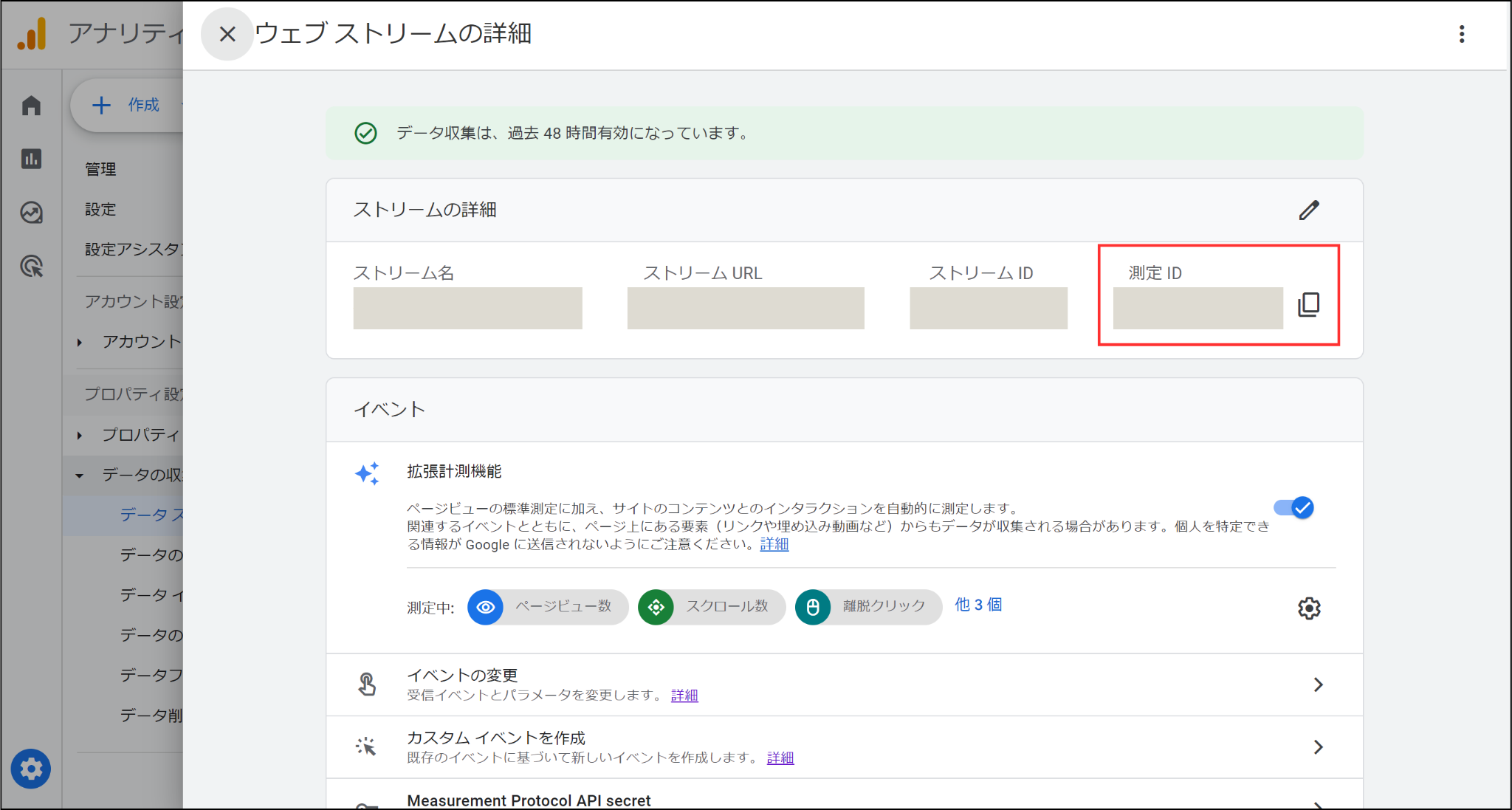Screen dimensions: 1512x810
Task: Click the gray ストリーム ID value field
Action: (x=989, y=308)
